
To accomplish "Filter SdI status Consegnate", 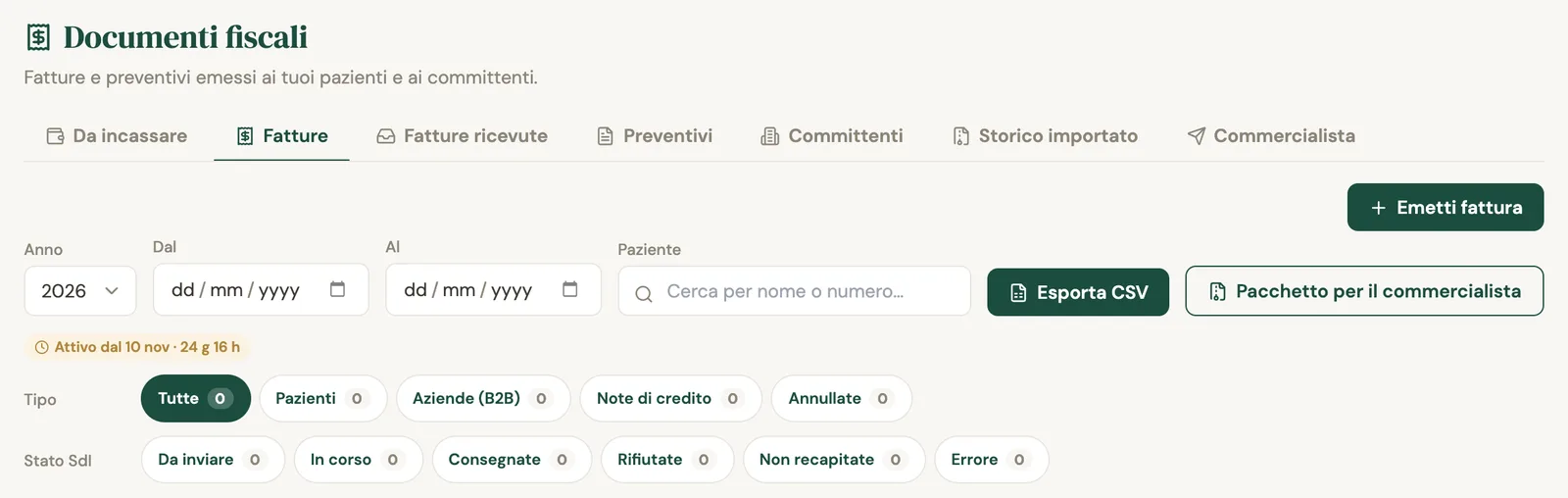I will (x=512, y=460).
